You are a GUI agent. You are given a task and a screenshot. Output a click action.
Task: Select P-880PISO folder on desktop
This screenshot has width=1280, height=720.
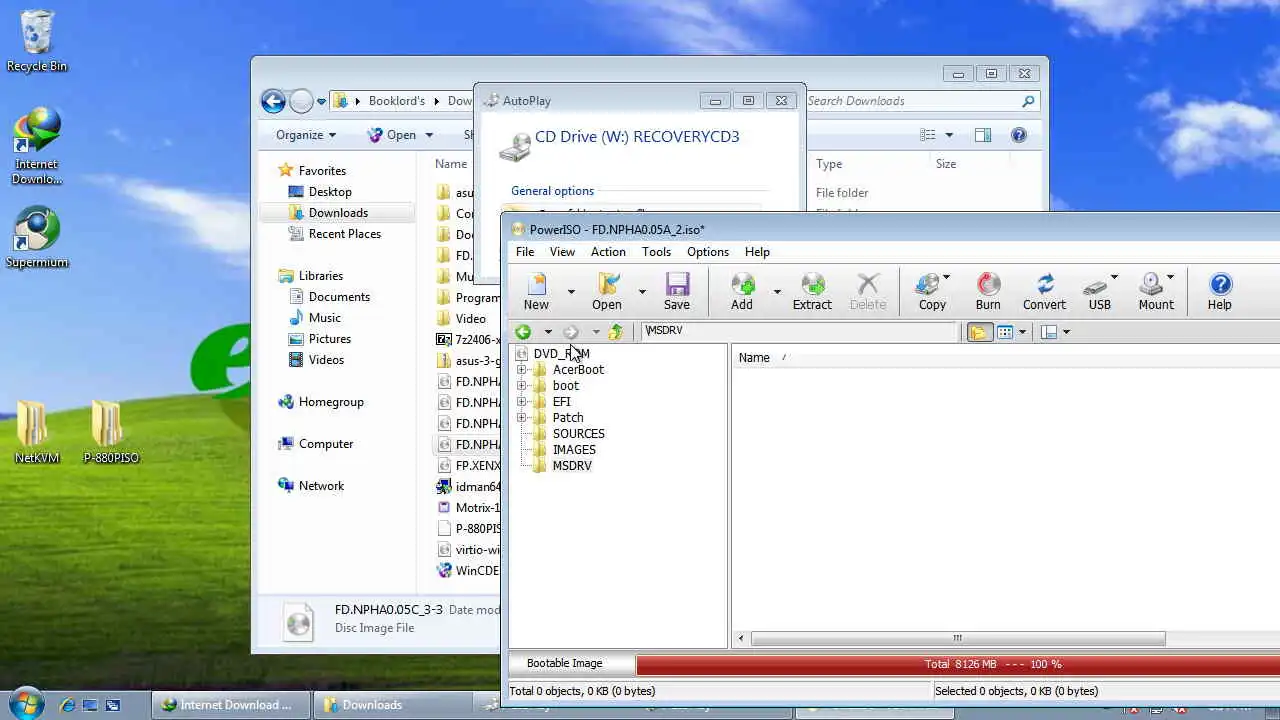point(111,432)
